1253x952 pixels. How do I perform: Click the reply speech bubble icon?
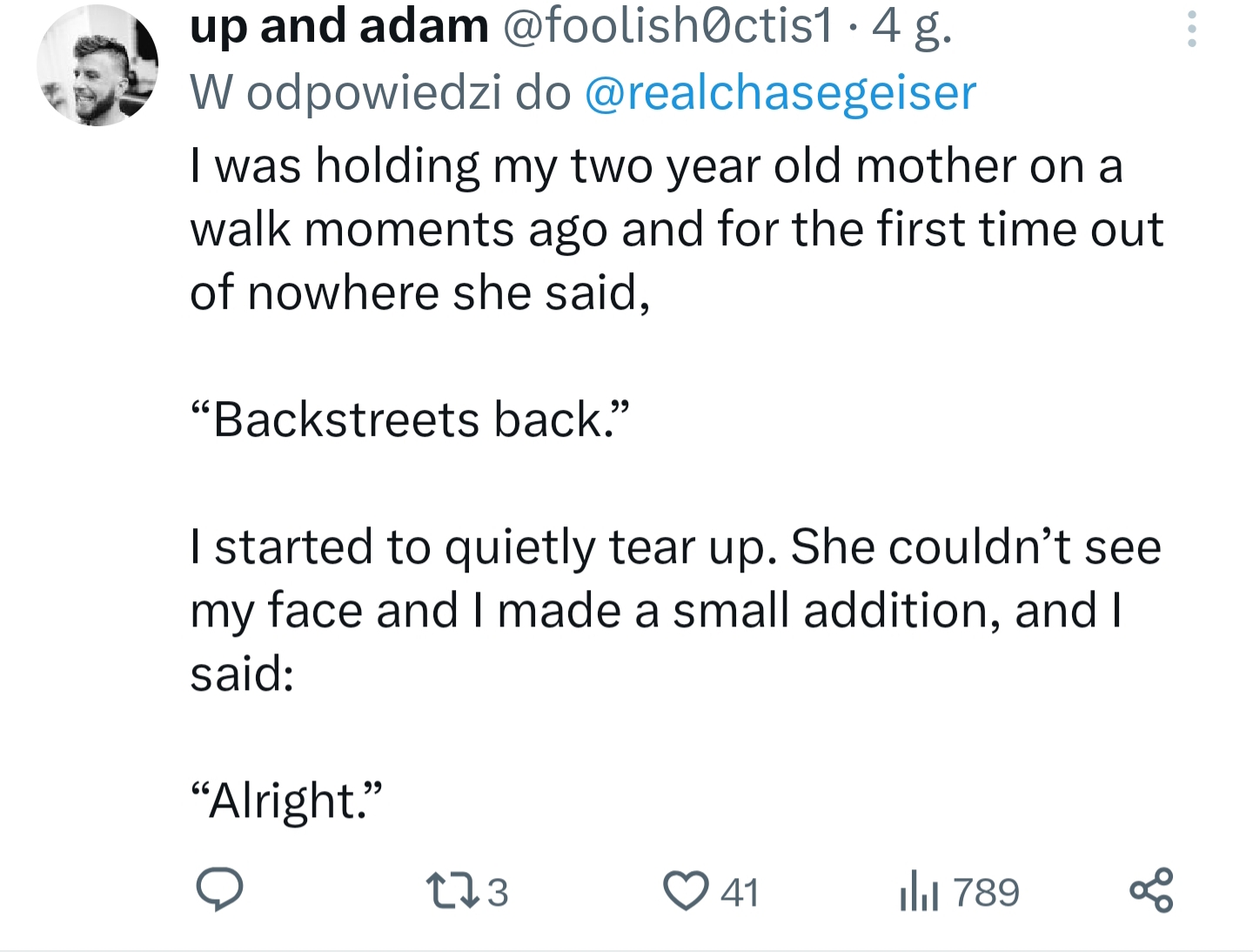218,890
